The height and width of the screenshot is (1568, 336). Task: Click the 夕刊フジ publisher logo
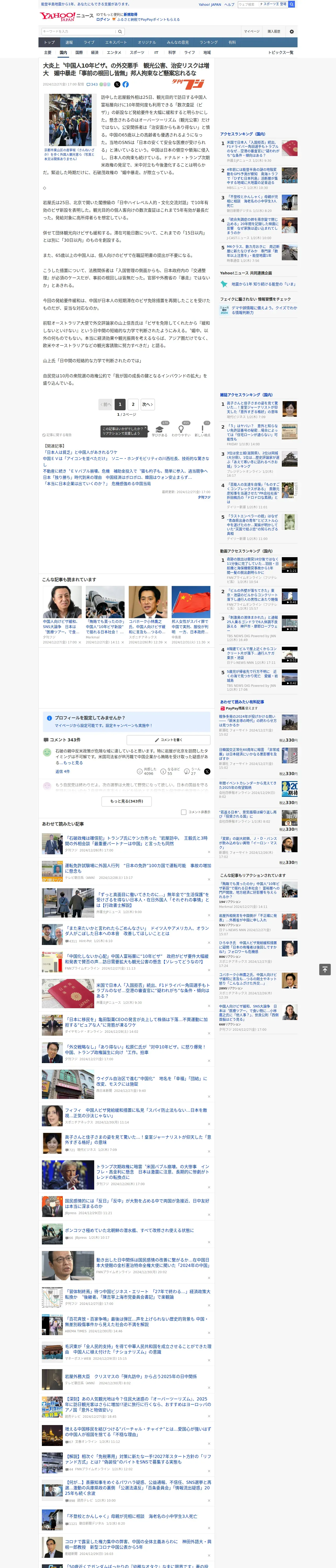188,83
